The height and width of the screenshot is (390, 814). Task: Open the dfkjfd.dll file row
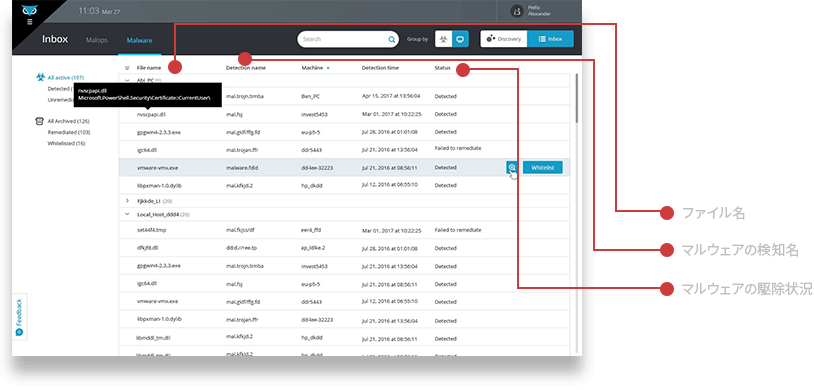pos(147,248)
